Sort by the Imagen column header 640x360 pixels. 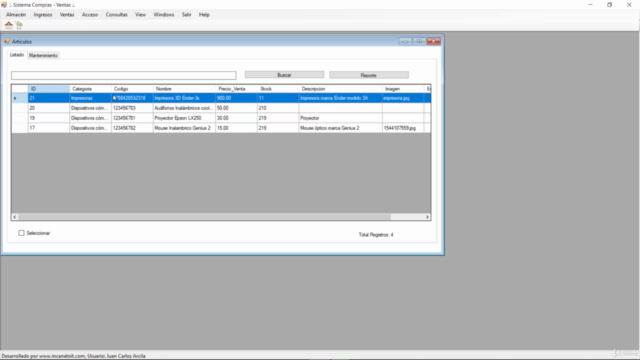click(403, 89)
